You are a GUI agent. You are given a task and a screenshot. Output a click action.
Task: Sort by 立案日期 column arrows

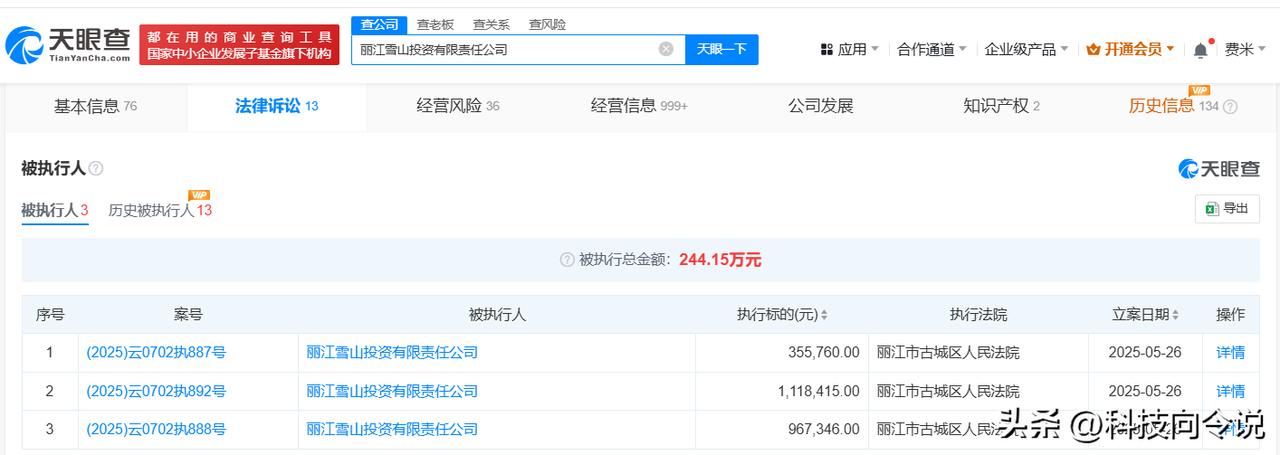tap(1175, 314)
